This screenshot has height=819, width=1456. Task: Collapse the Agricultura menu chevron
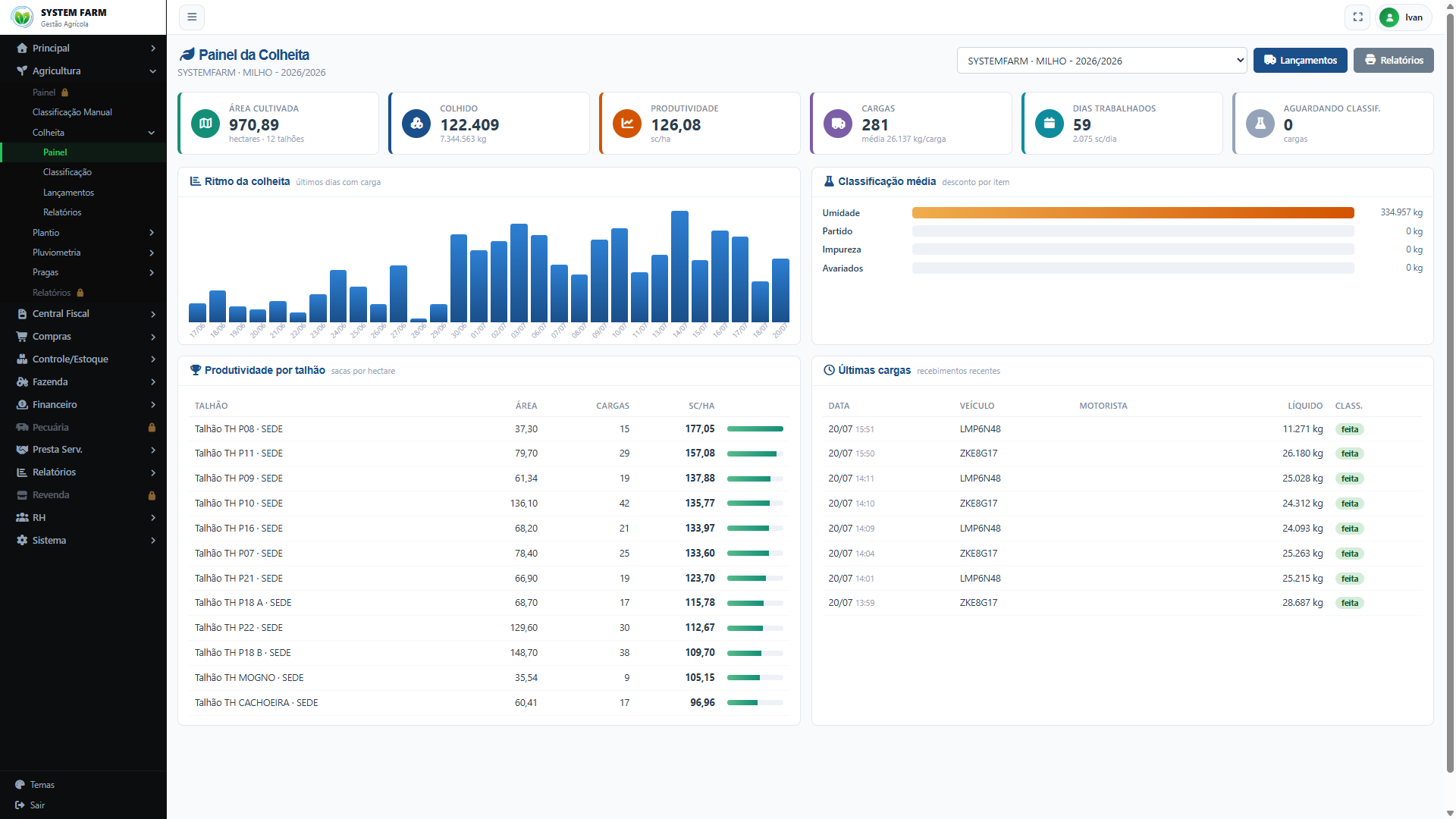click(153, 71)
